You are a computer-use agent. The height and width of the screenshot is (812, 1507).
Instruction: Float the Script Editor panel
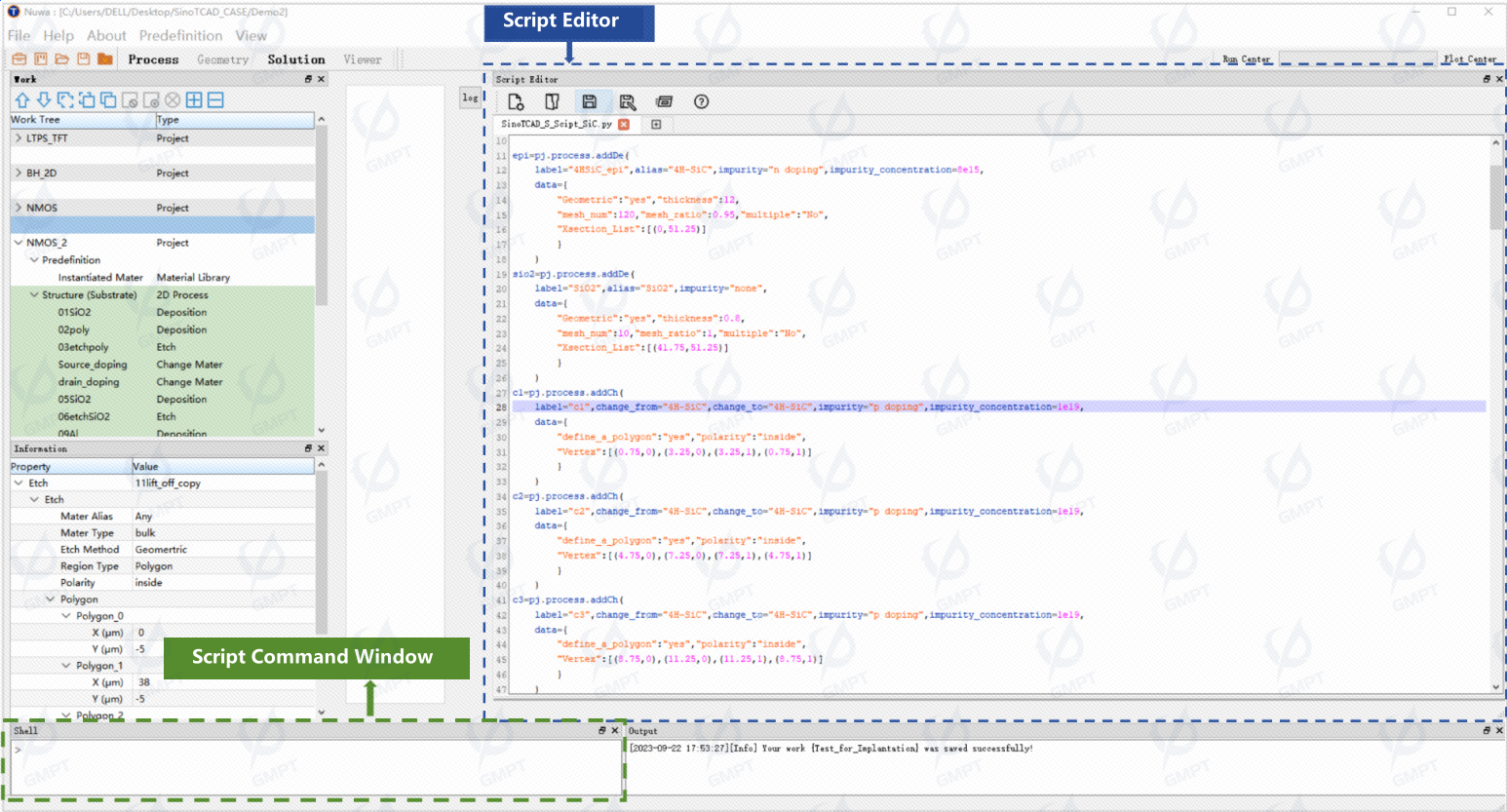pyautogui.click(x=1488, y=79)
